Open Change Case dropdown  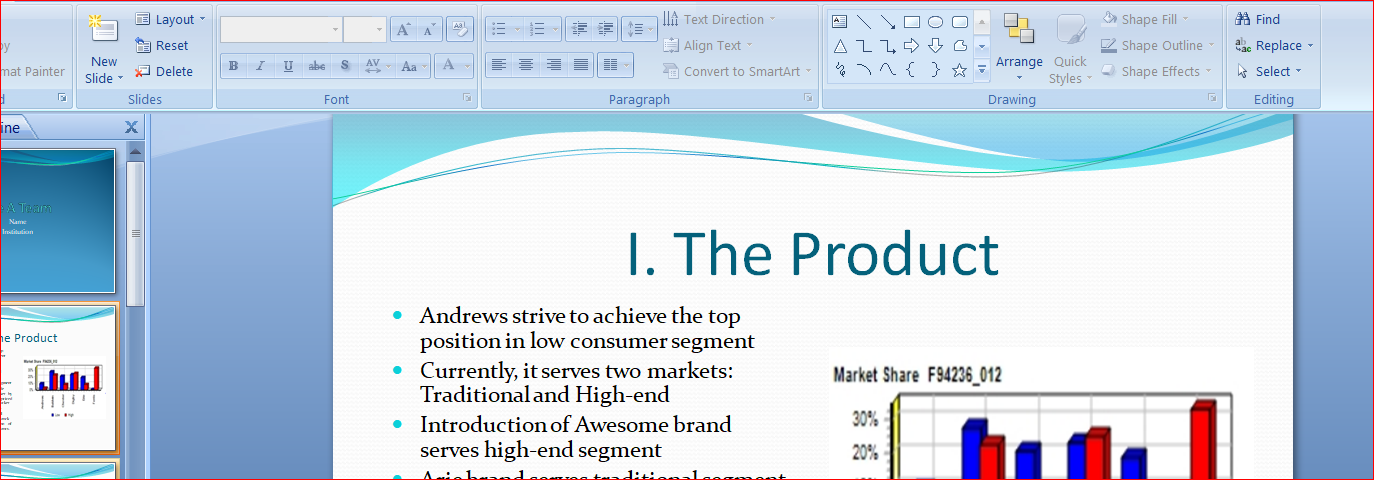pyautogui.click(x=412, y=66)
